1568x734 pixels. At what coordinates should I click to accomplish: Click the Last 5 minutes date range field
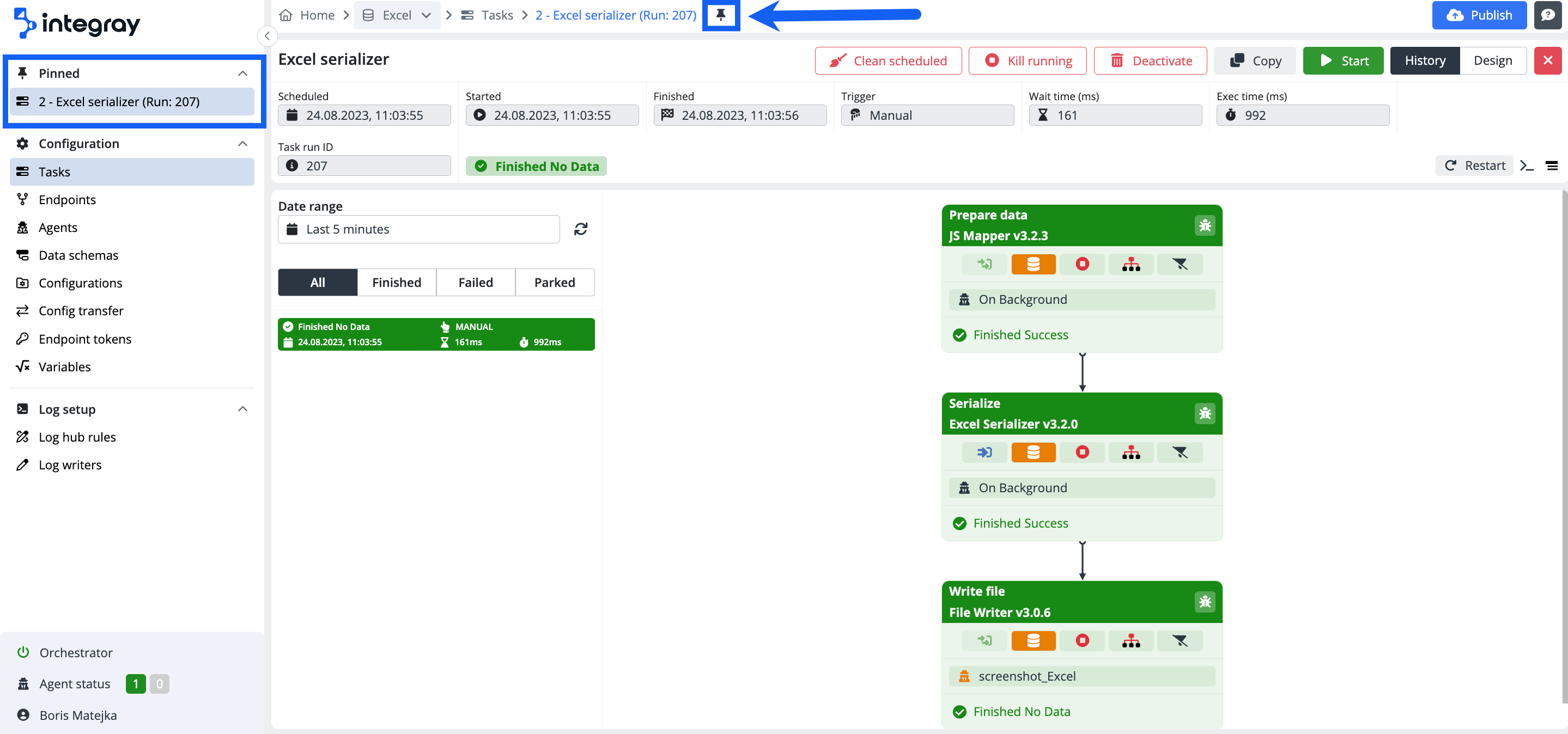(x=419, y=229)
